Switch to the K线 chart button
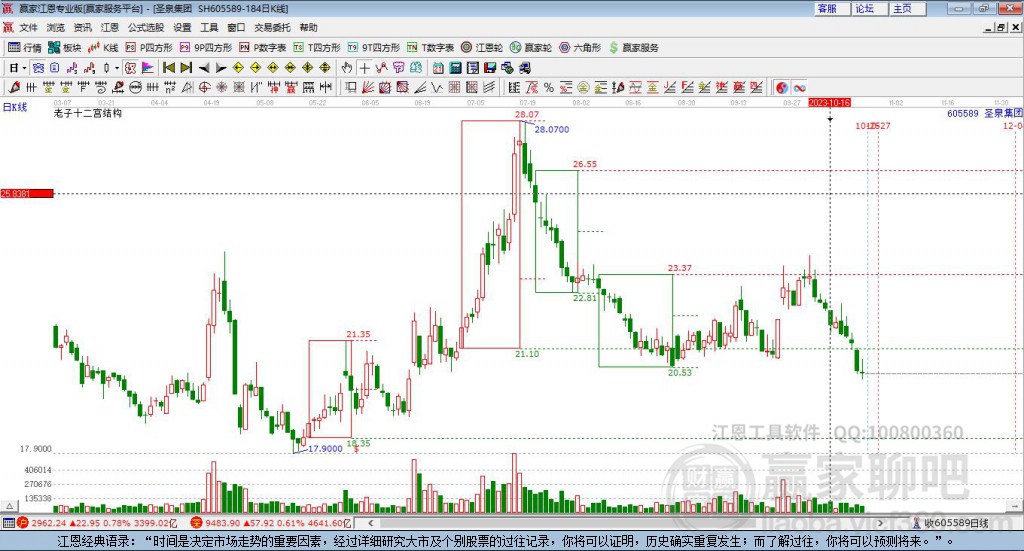The image size is (1024, 551). coord(103,48)
